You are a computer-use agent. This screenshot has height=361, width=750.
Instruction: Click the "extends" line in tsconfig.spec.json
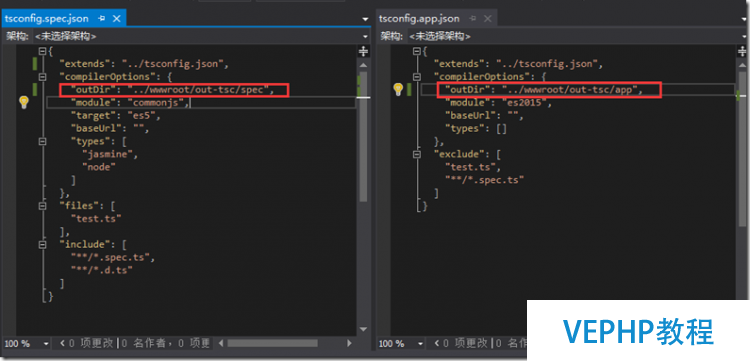(144, 64)
